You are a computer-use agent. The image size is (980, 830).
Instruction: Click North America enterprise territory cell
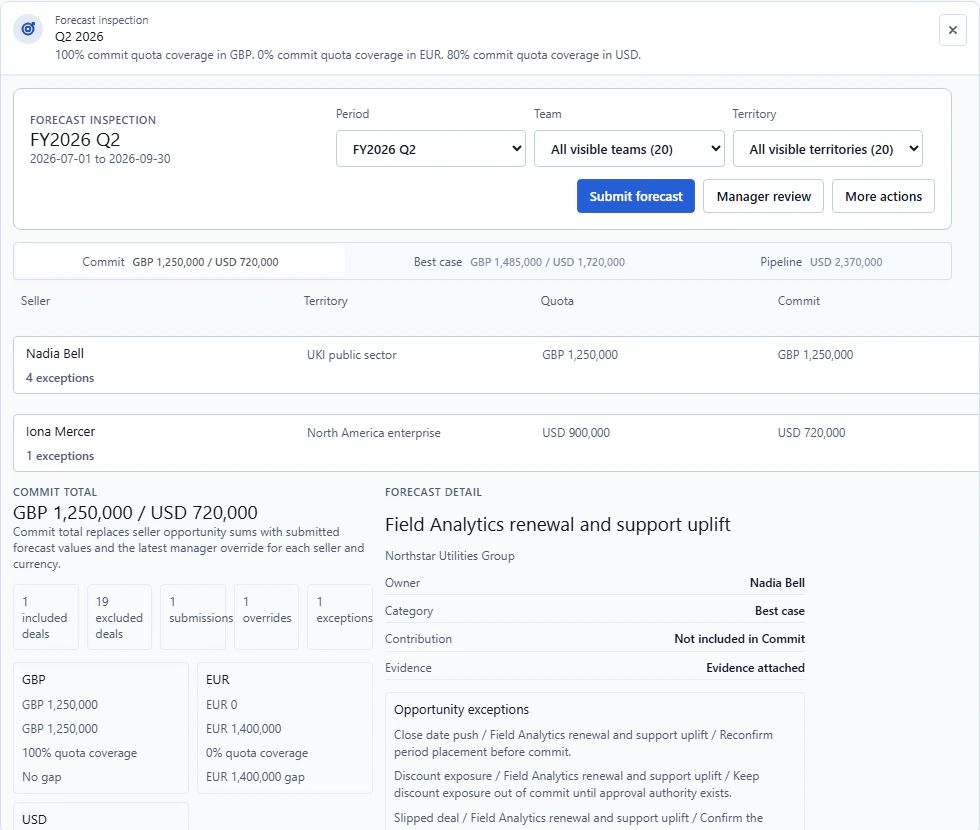pos(374,433)
